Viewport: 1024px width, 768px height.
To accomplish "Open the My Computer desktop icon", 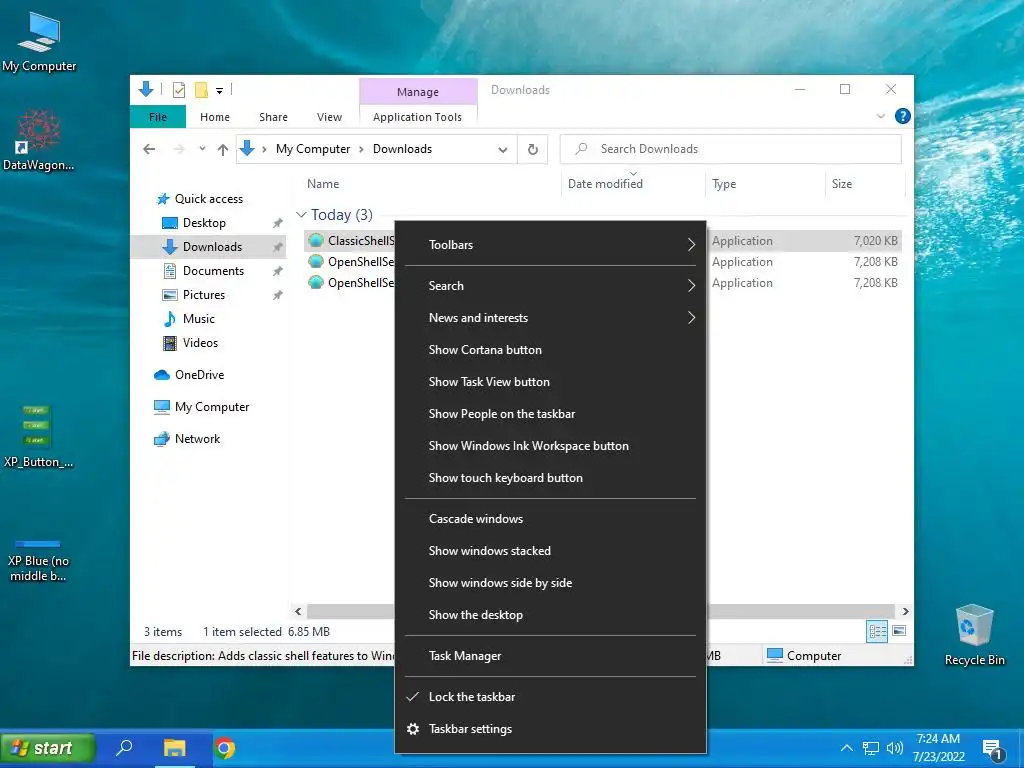I will 39,41.
